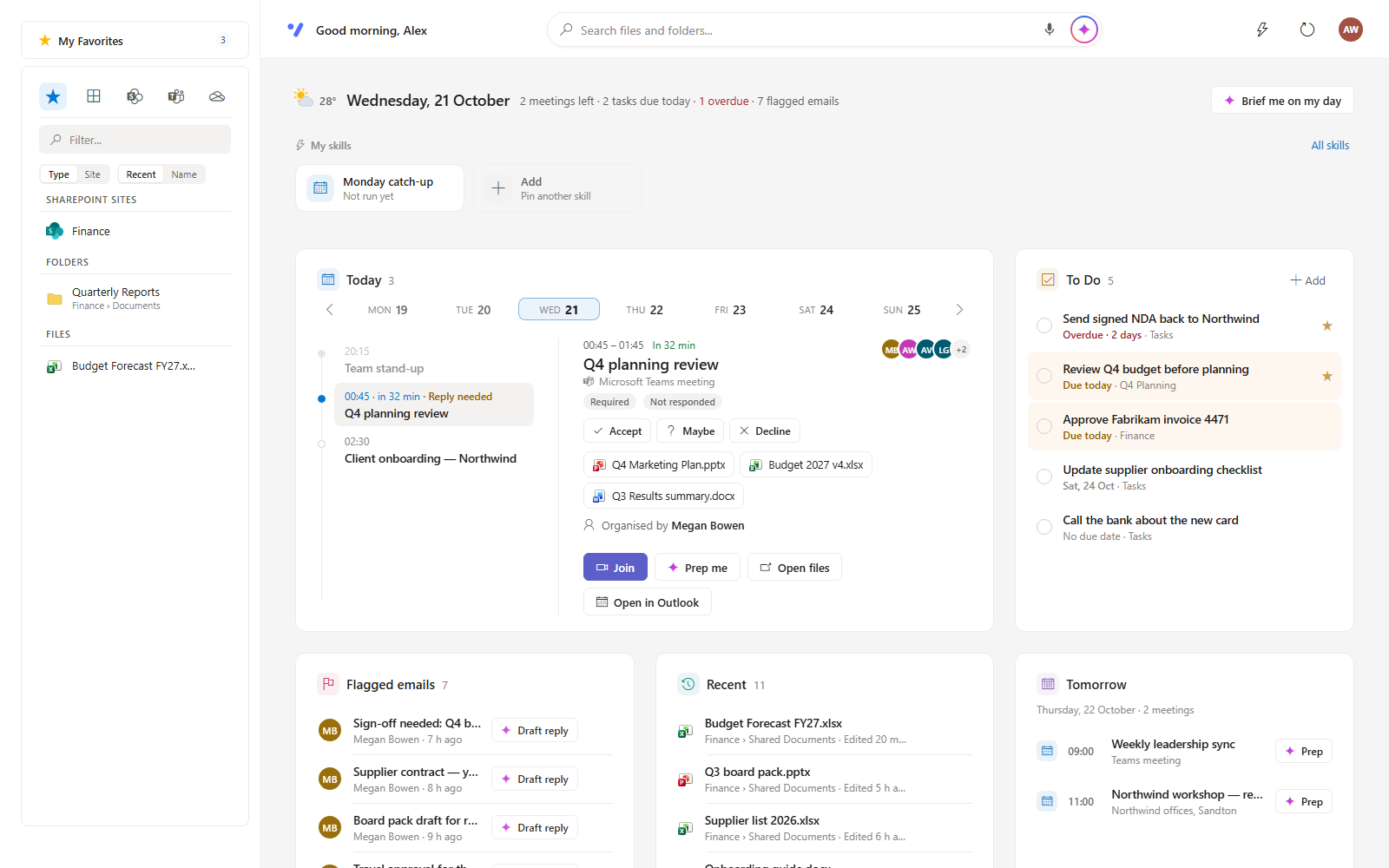This screenshot has height=868, width=1389.
Task: Click Brief me on my day
Action: pyautogui.click(x=1282, y=101)
